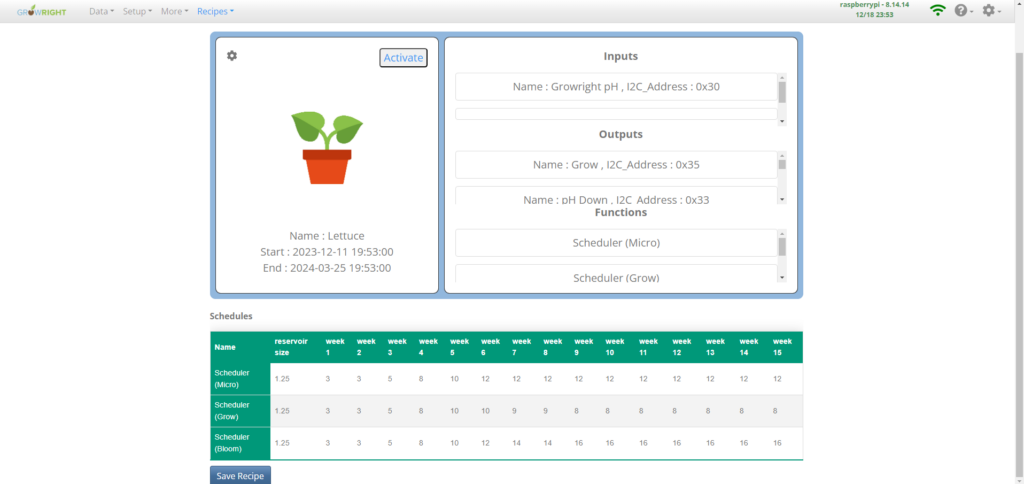
Task: Click the Activate button
Action: [x=403, y=57]
